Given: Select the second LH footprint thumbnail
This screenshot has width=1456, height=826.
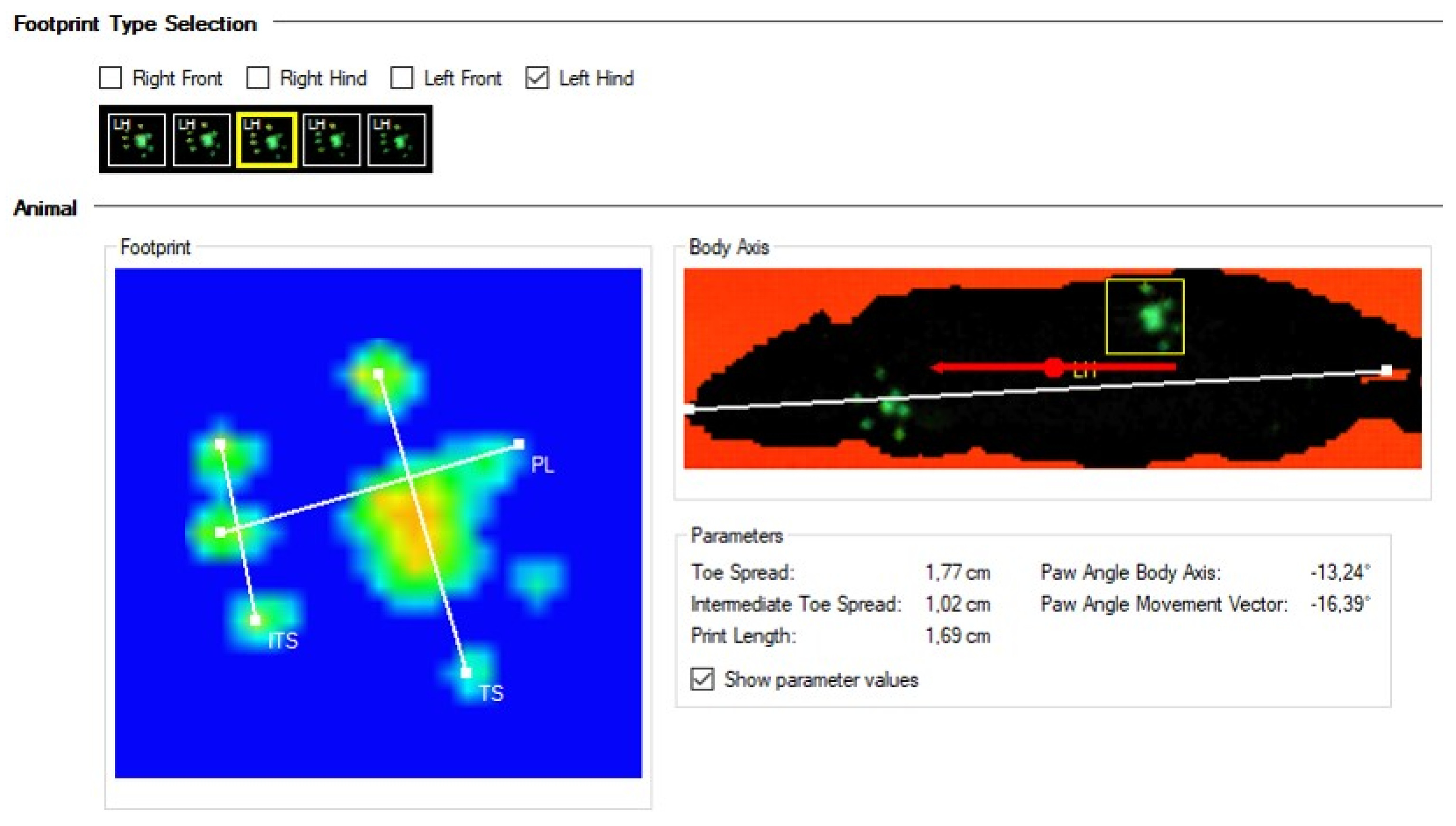Looking at the screenshot, I should click(201, 139).
